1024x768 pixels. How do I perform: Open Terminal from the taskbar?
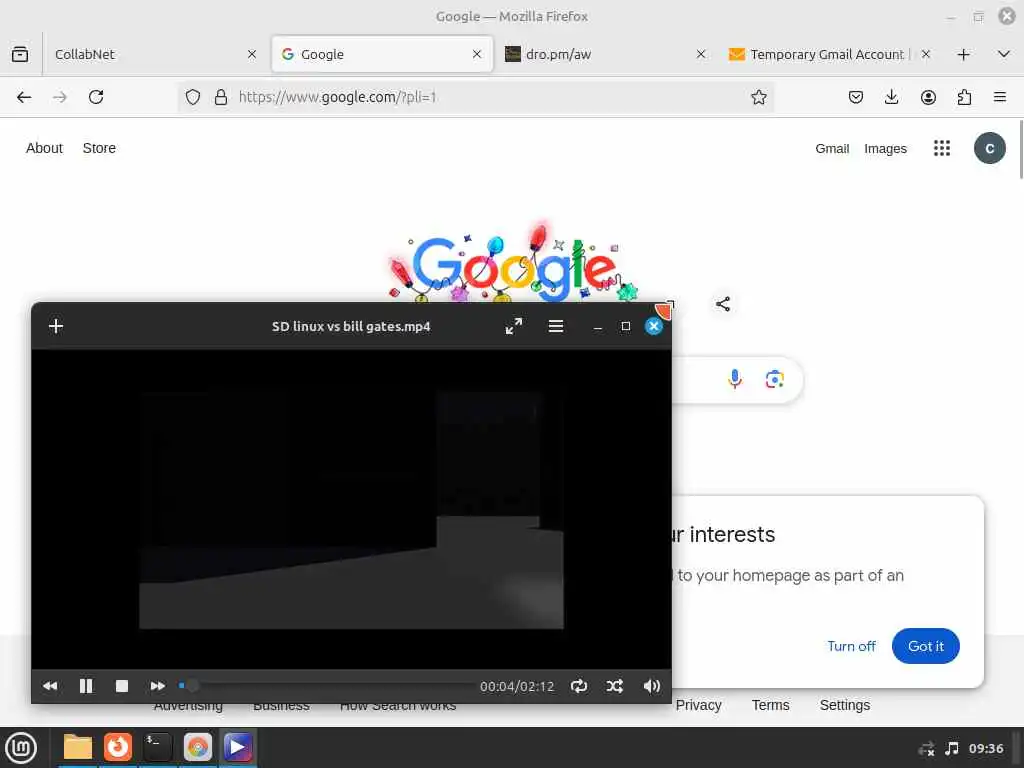[x=157, y=747]
